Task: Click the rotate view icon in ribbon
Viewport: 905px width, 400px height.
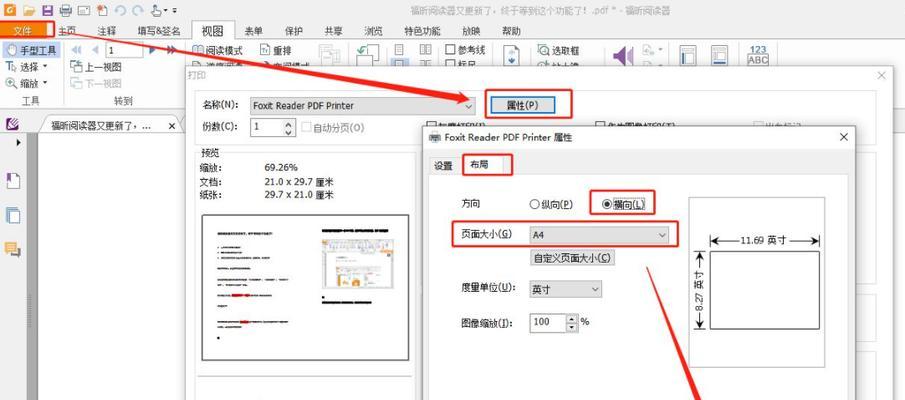Action: coord(367,57)
